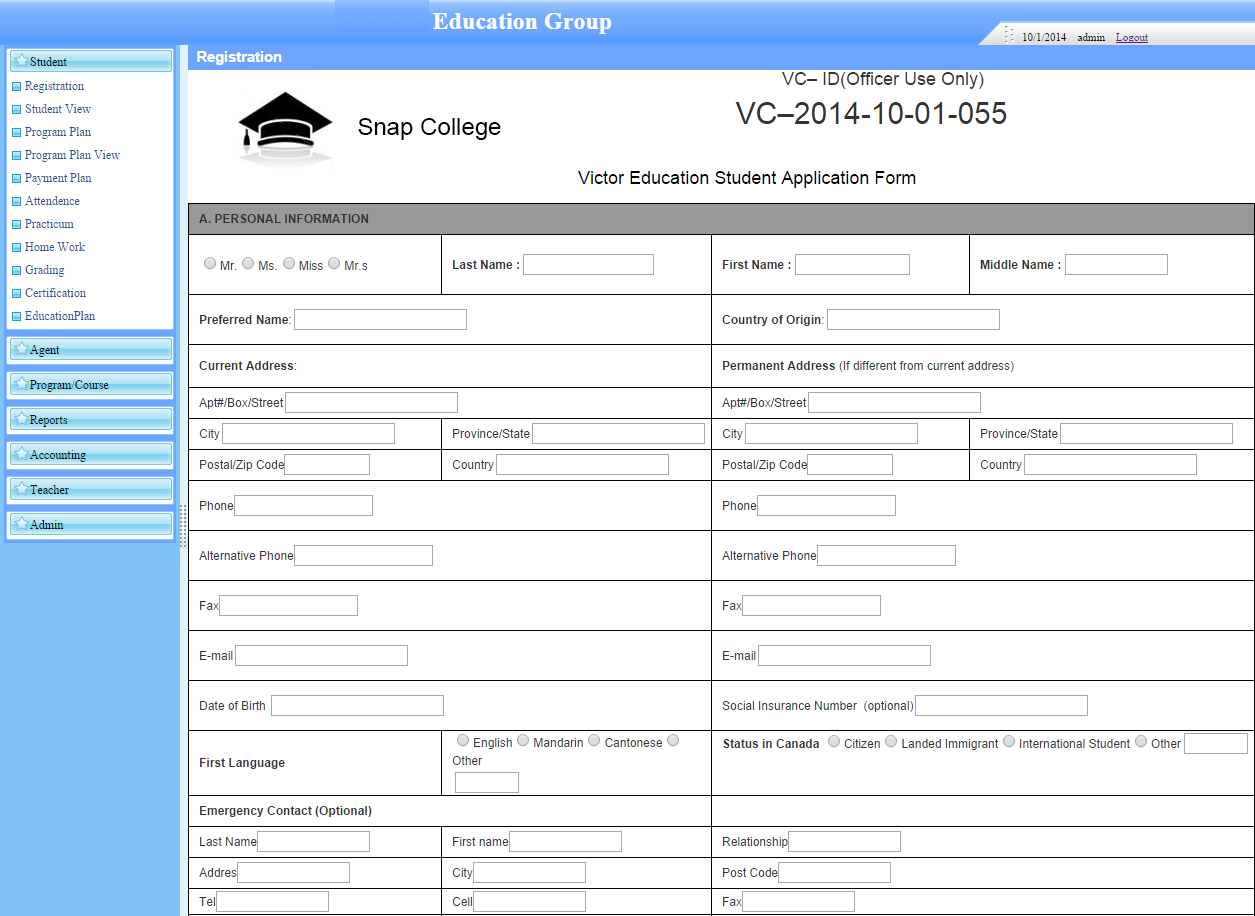Click the square bullet icon beside Certification
The height and width of the screenshot is (916, 1255).
click(x=16, y=294)
